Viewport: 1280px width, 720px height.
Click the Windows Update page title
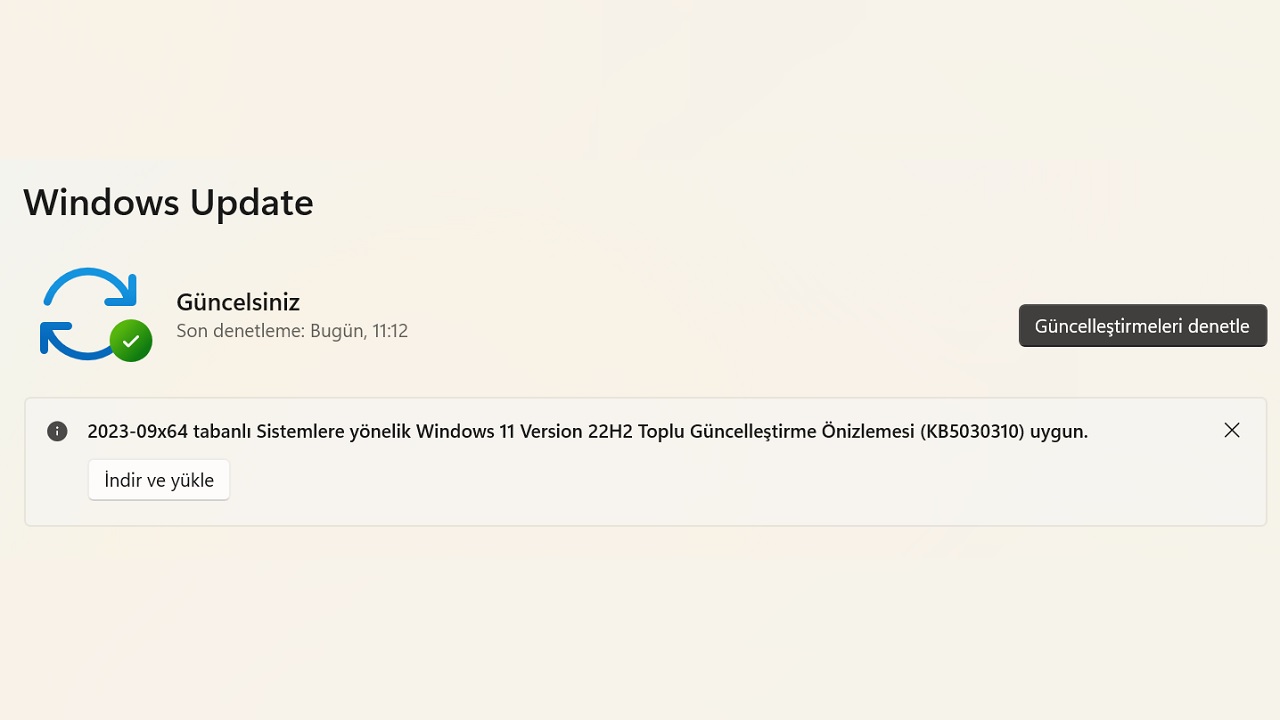[168, 202]
